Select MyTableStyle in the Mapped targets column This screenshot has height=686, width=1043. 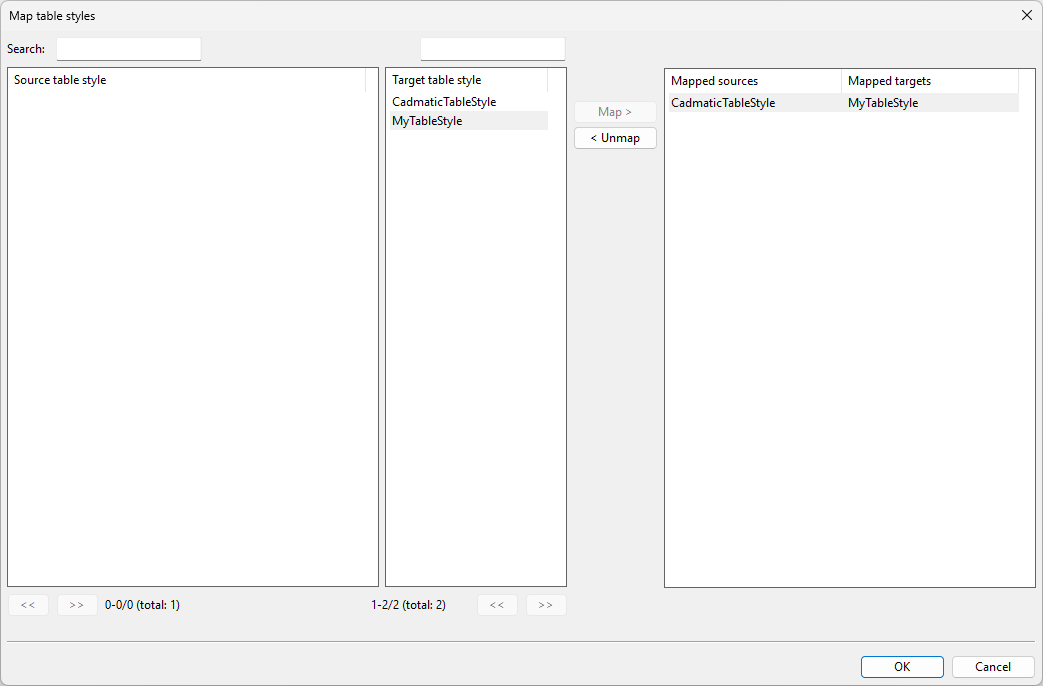click(883, 103)
